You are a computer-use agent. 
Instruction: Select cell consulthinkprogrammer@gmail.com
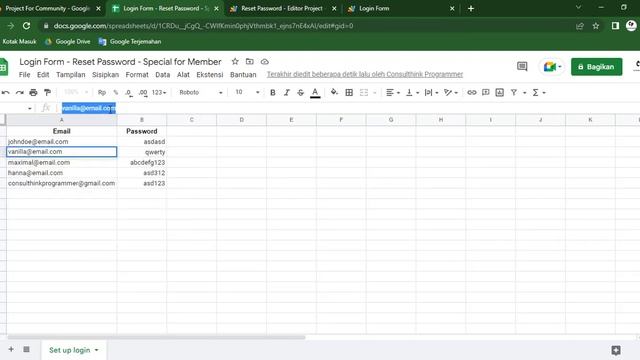(x=62, y=183)
